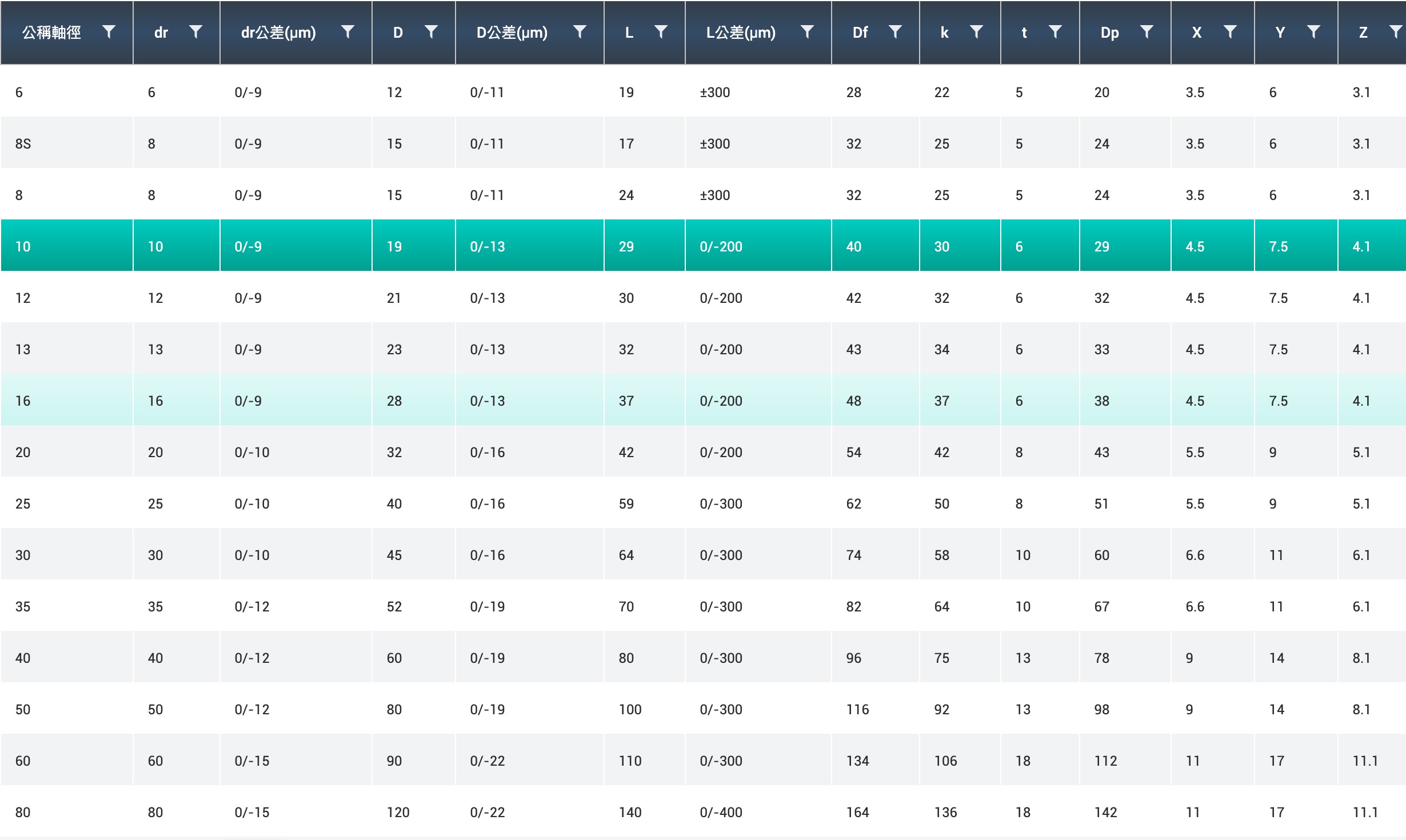The height and width of the screenshot is (840, 1406).
Task: Click filter icon next to D公差(μm)
Action: coord(580,32)
